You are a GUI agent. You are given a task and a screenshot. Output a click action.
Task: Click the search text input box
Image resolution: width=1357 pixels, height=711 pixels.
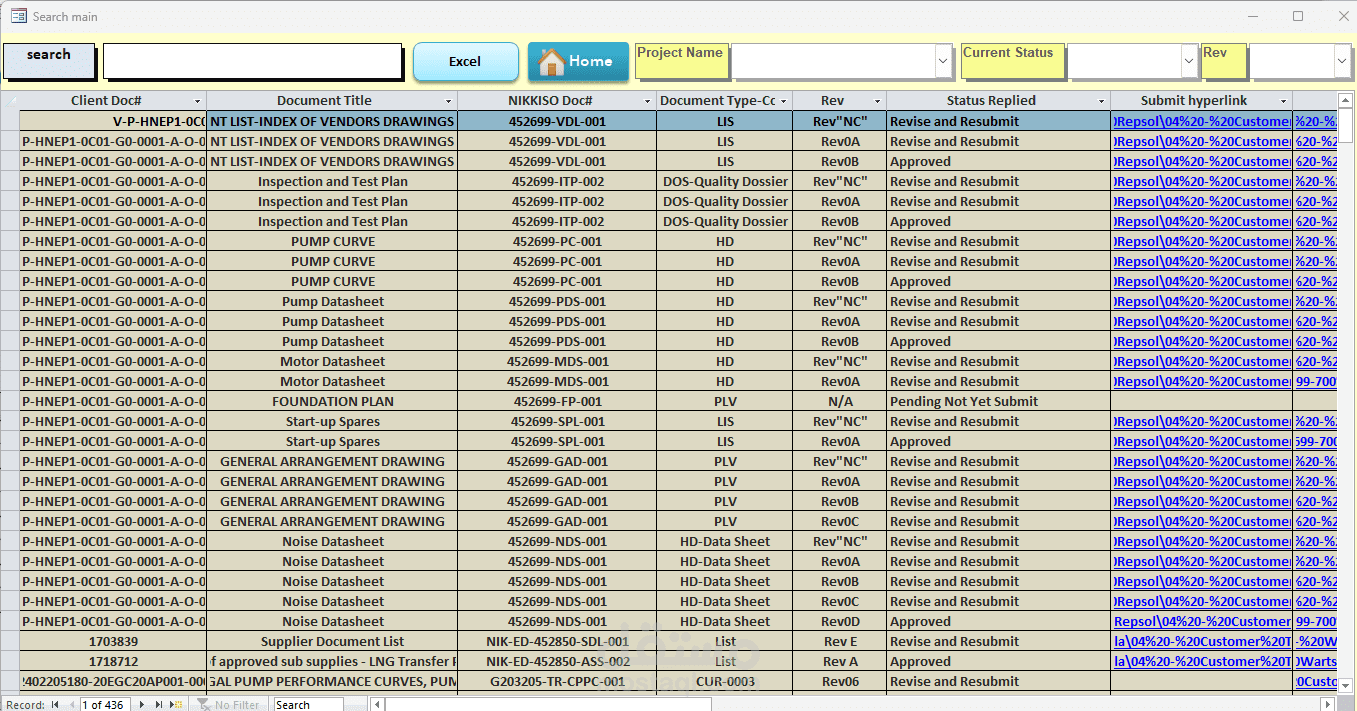pyautogui.click(x=253, y=61)
